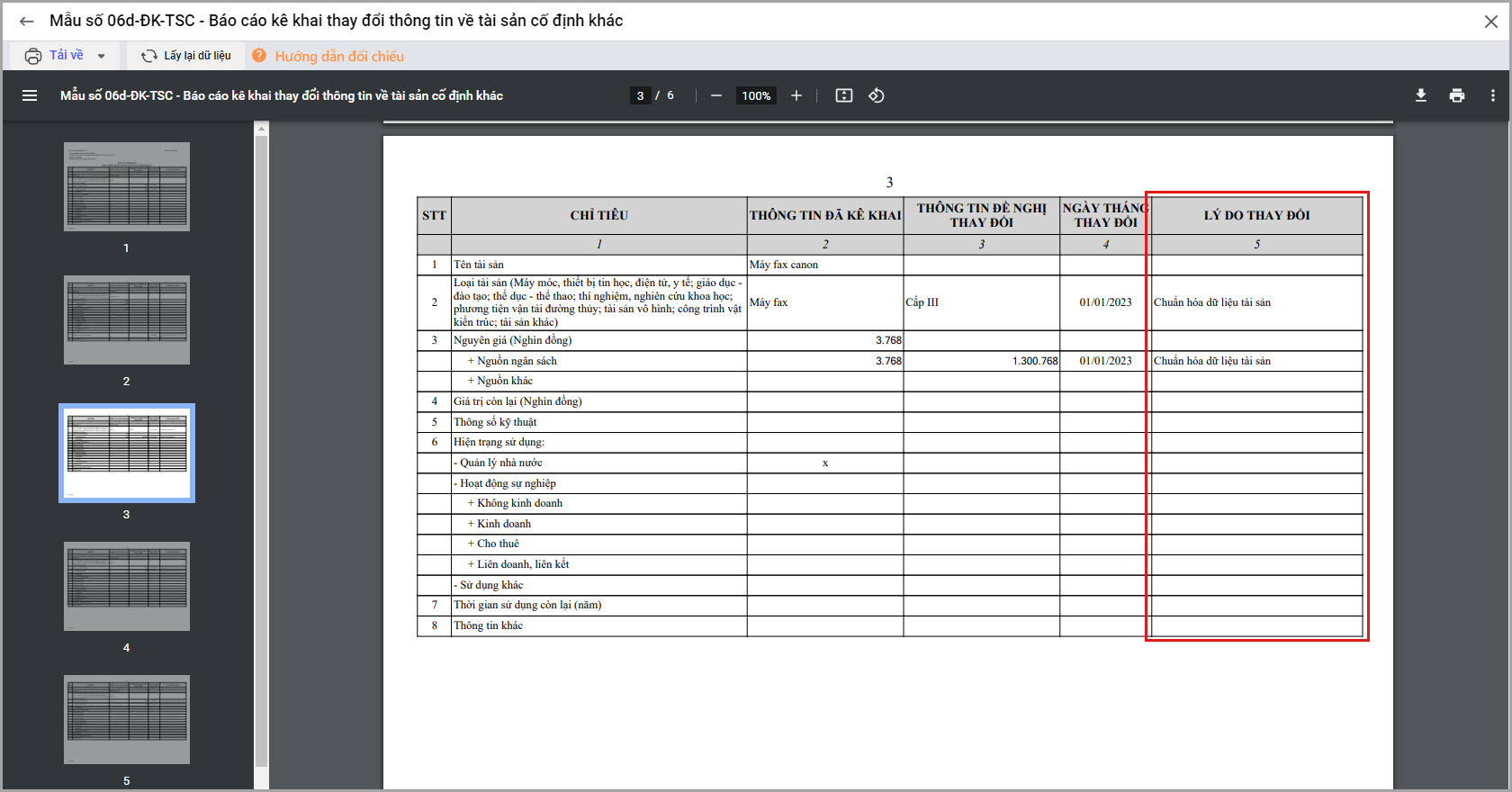
Task: Click the thumbnail panel vertical scrollbar
Action: click(261, 450)
